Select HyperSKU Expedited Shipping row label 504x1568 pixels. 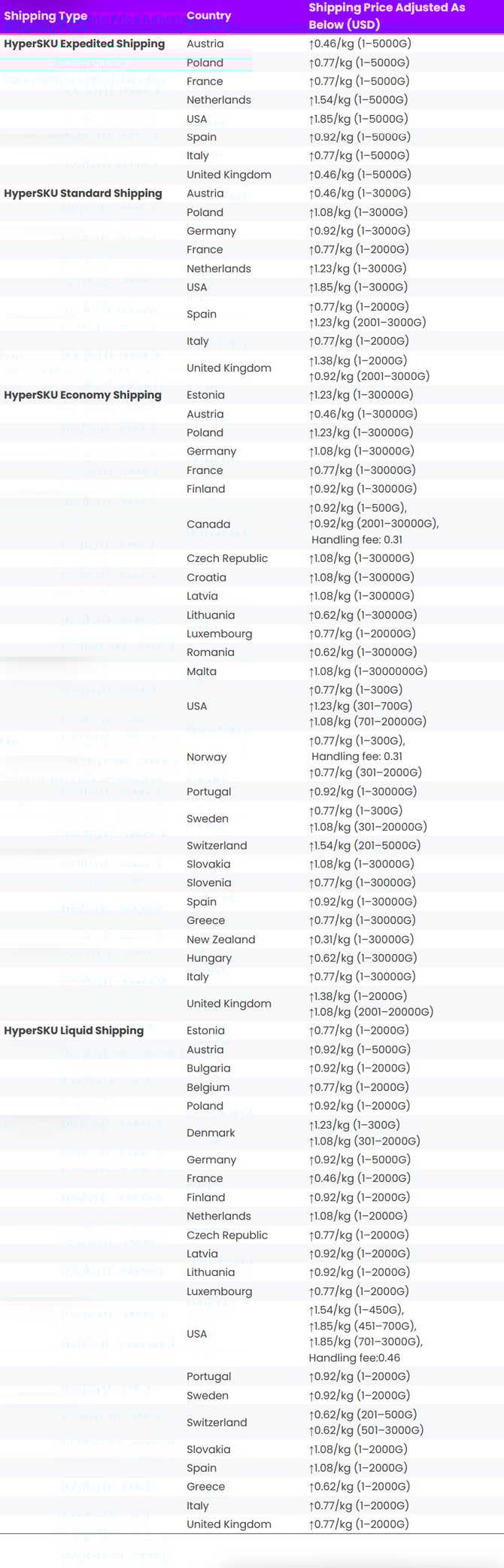point(84,44)
